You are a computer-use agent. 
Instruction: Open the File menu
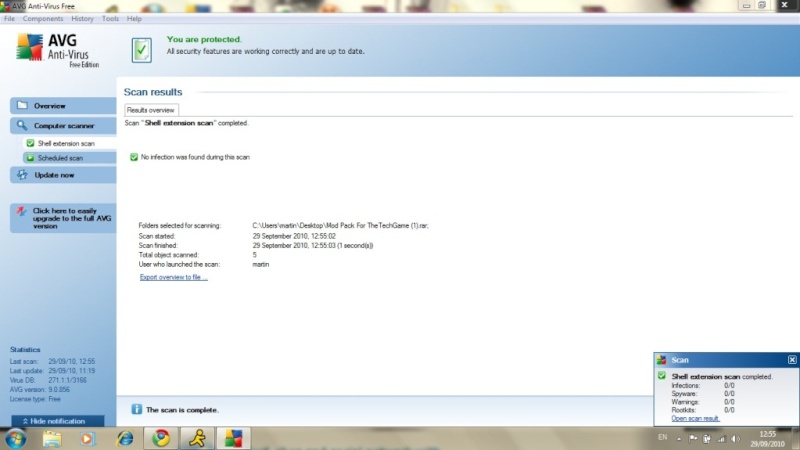[9, 18]
